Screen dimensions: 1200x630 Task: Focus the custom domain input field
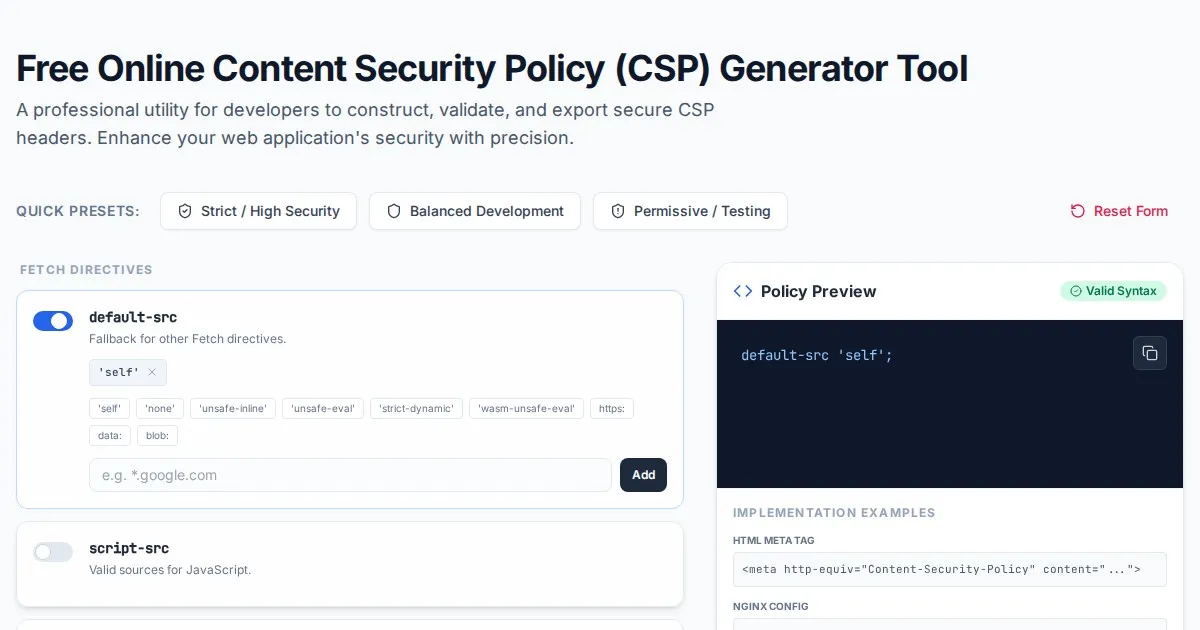350,475
